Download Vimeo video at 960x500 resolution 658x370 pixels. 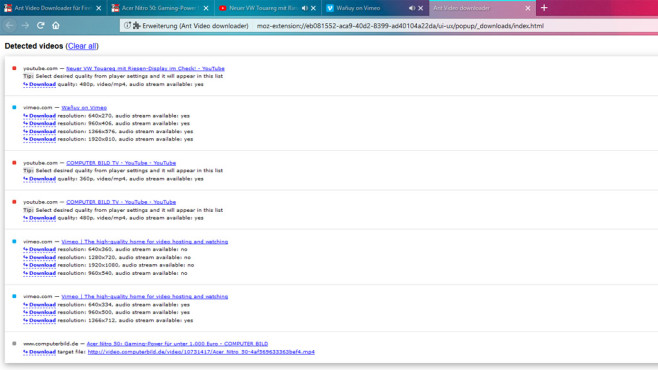pos(39,313)
